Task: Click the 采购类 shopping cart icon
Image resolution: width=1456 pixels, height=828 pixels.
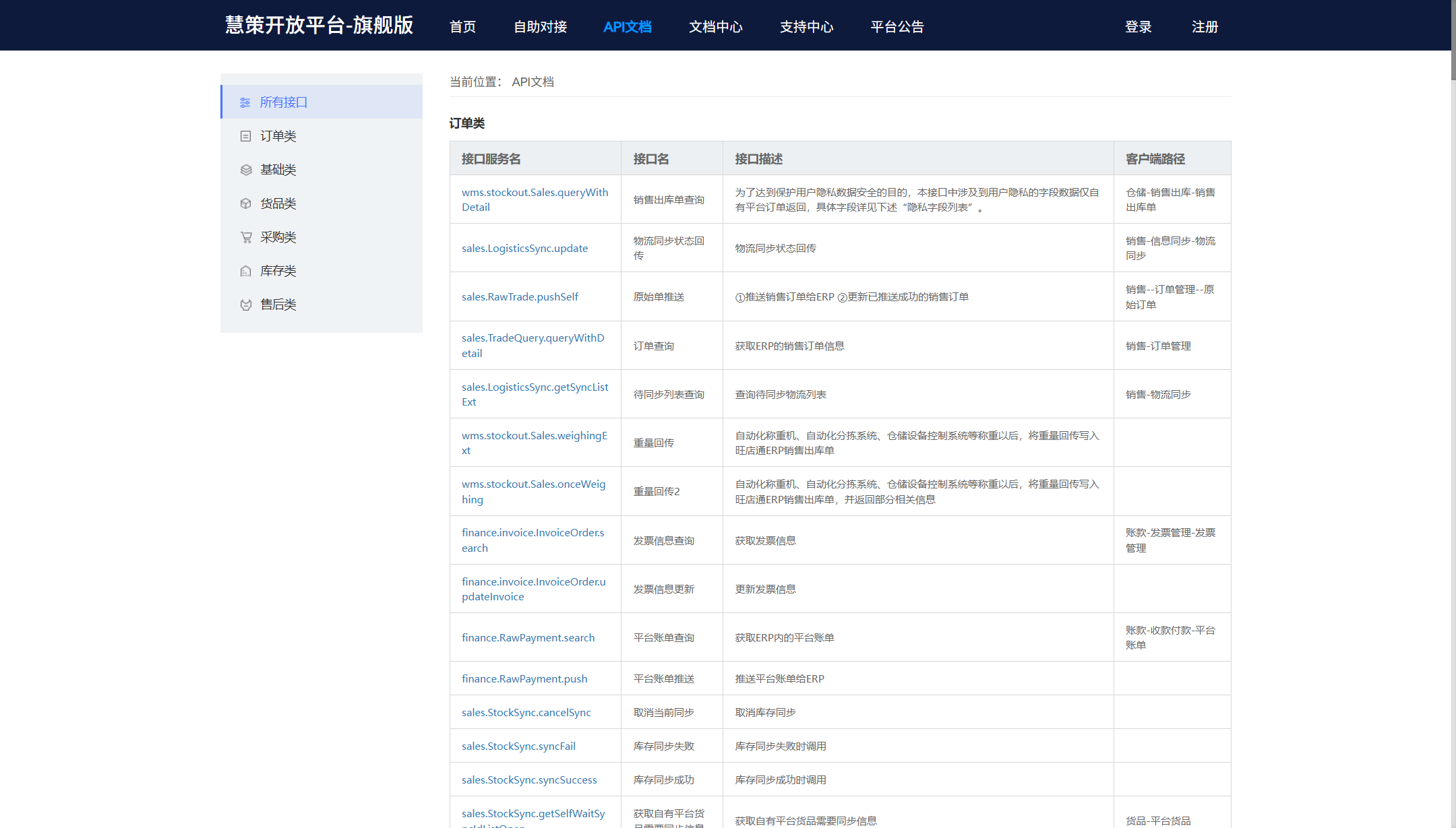Action: [245, 237]
